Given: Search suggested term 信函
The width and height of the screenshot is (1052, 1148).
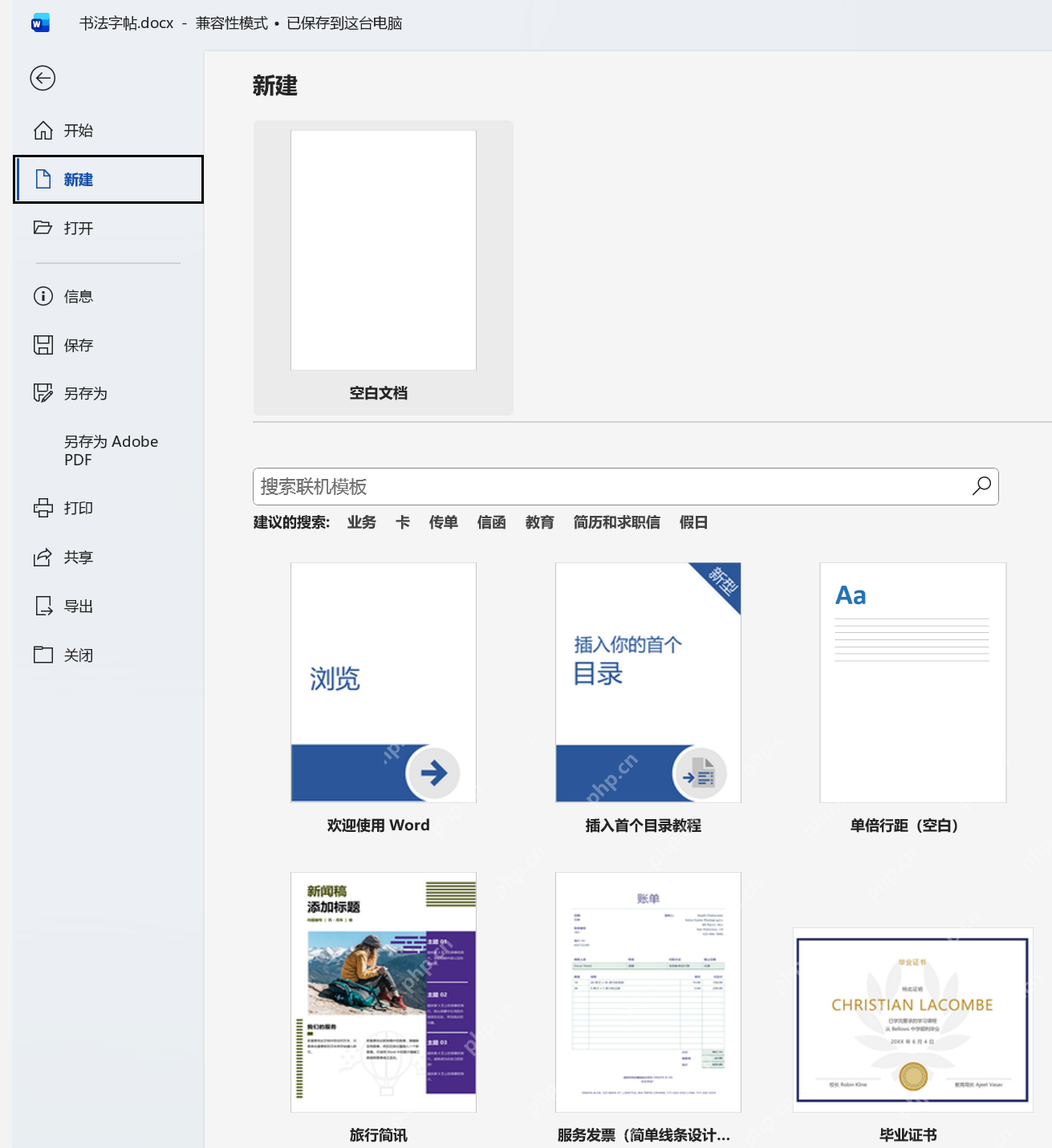Looking at the screenshot, I should point(492,522).
